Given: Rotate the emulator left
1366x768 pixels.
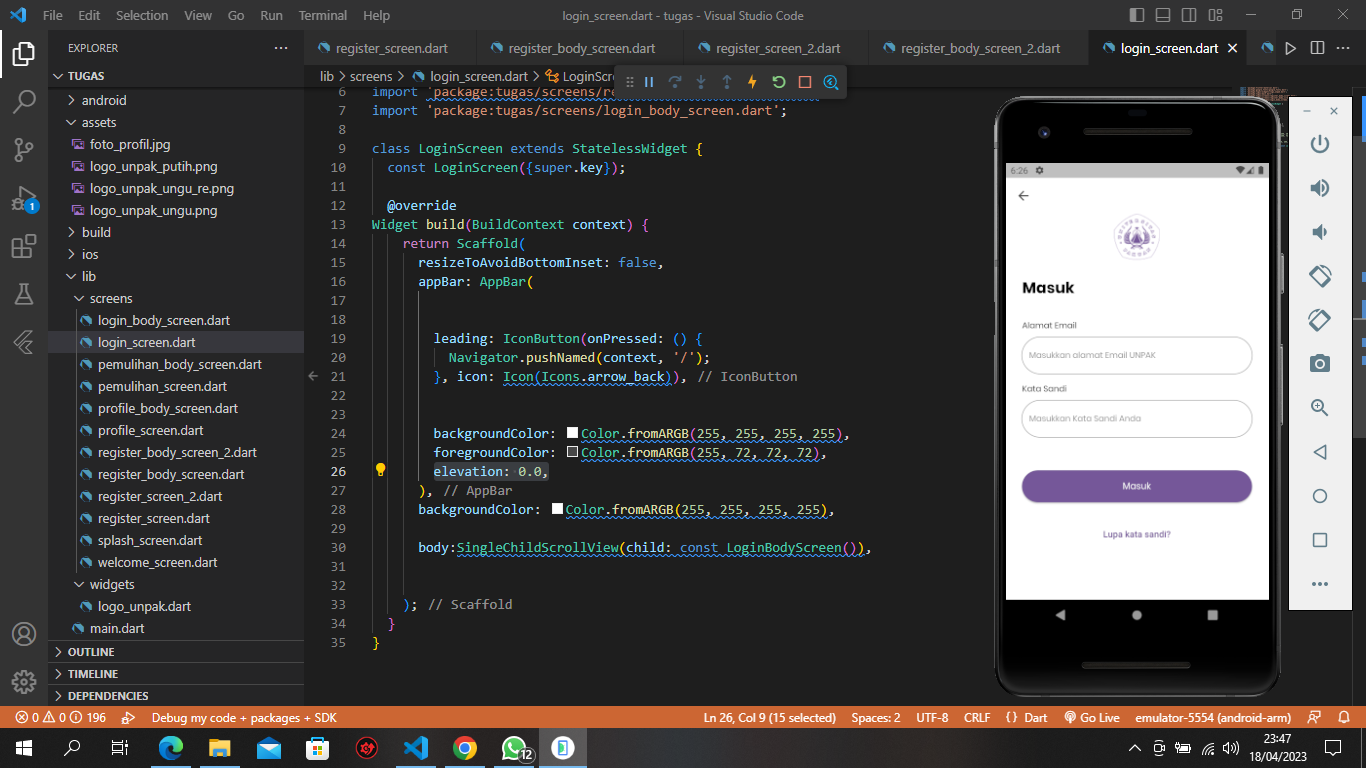Looking at the screenshot, I should coord(1319,275).
